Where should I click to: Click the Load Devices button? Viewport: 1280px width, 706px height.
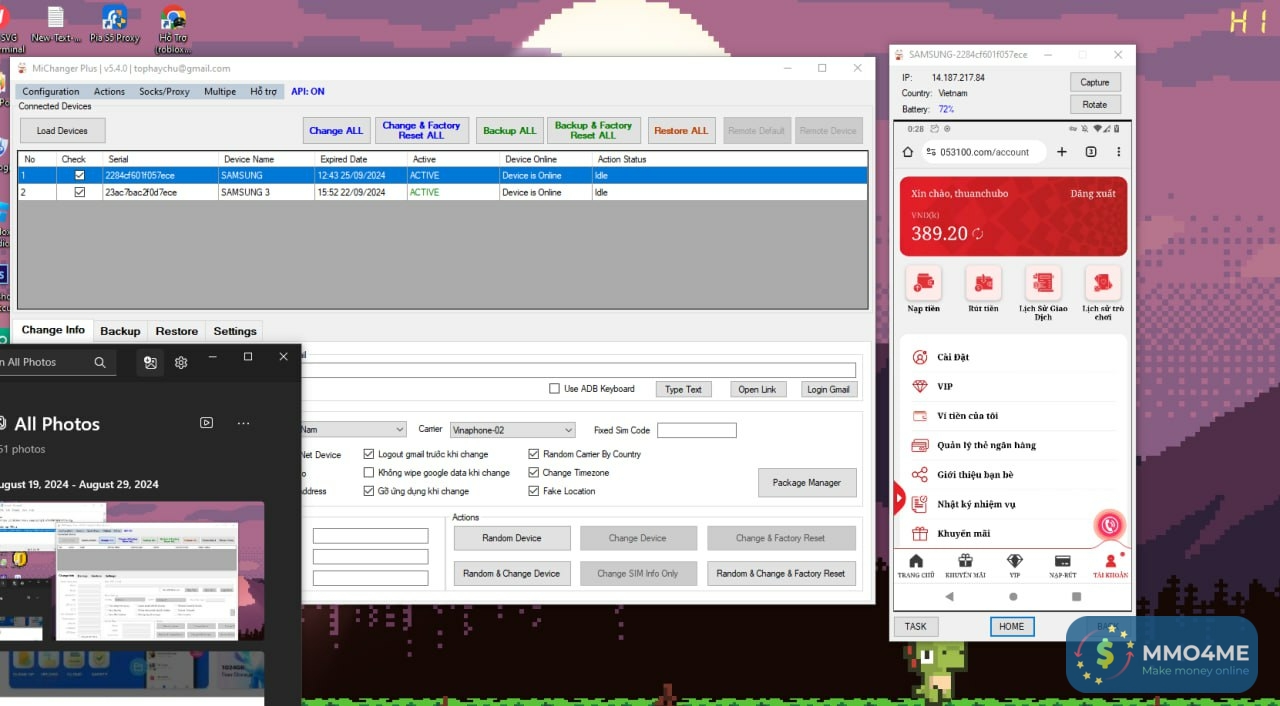click(x=62, y=131)
